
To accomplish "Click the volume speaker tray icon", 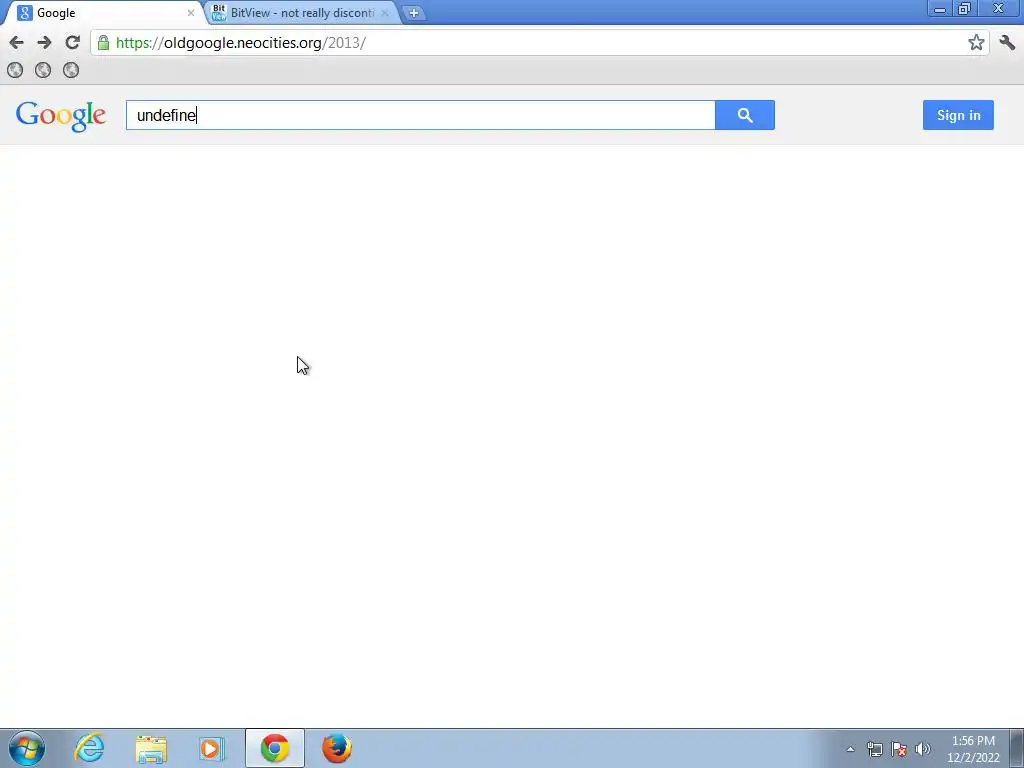I will pyautogui.click(x=923, y=749).
